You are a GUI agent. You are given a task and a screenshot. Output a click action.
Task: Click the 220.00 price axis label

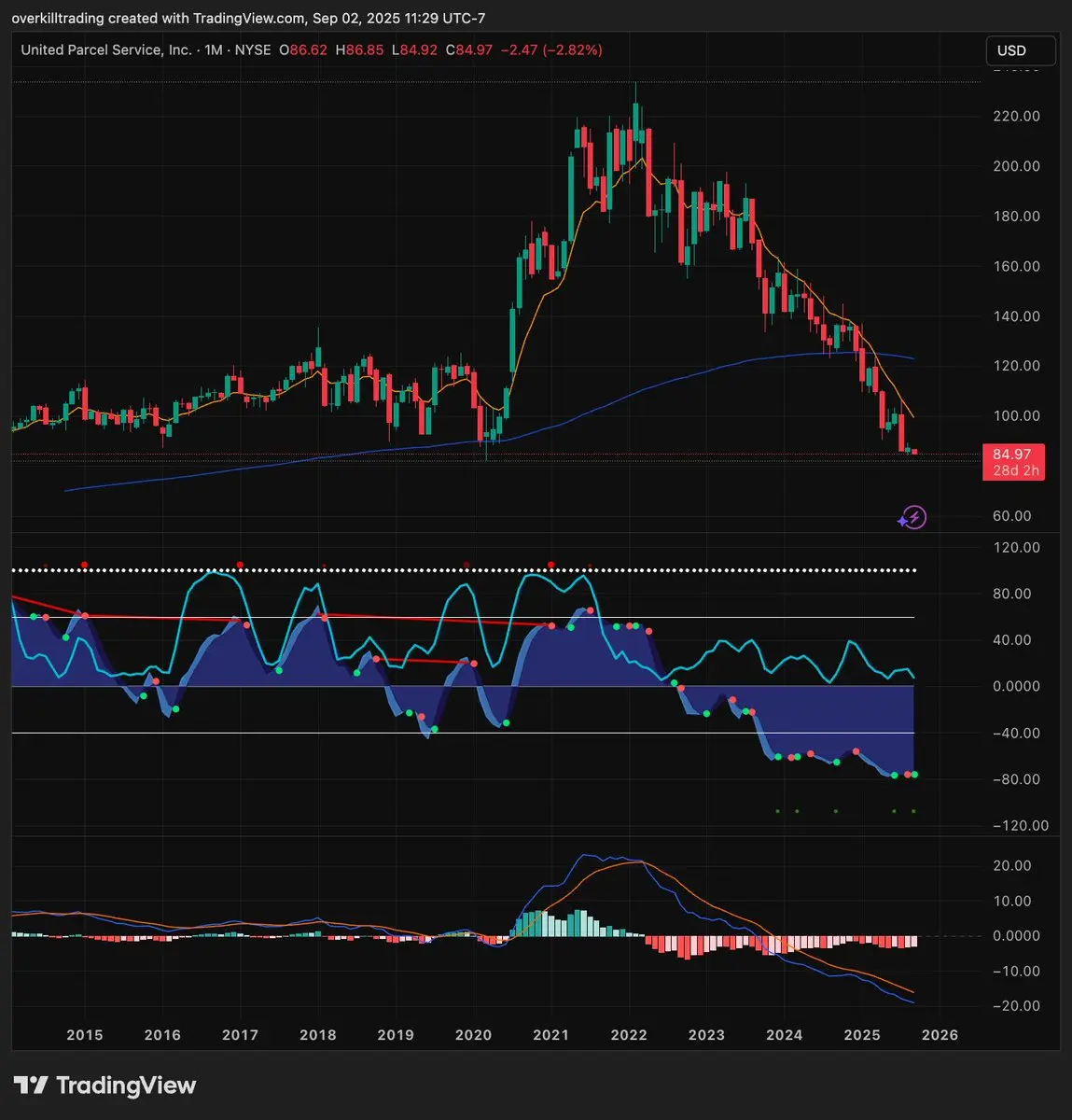point(1017,117)
